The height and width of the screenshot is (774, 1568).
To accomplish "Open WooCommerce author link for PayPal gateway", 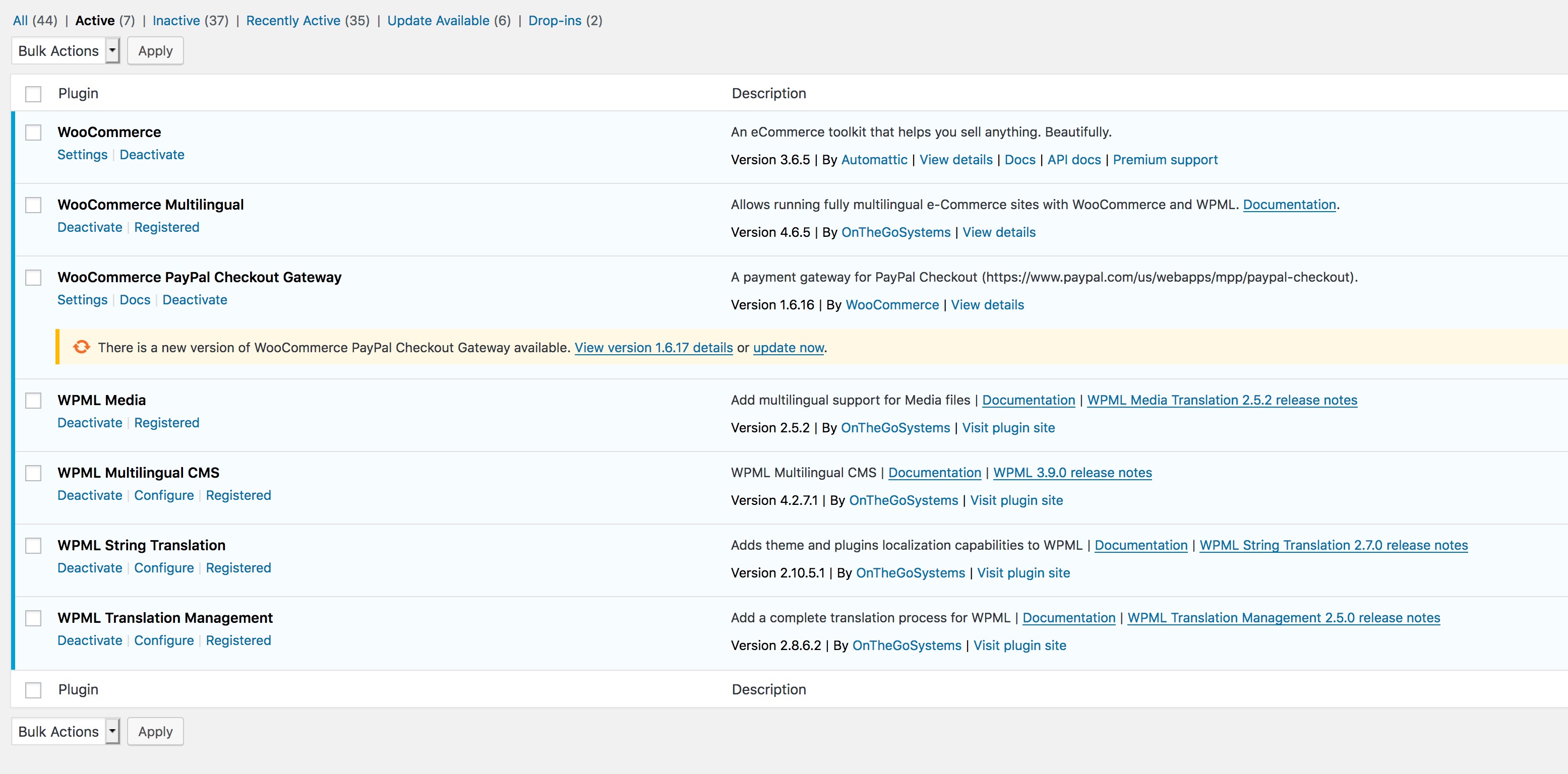I will click(892, 305).
